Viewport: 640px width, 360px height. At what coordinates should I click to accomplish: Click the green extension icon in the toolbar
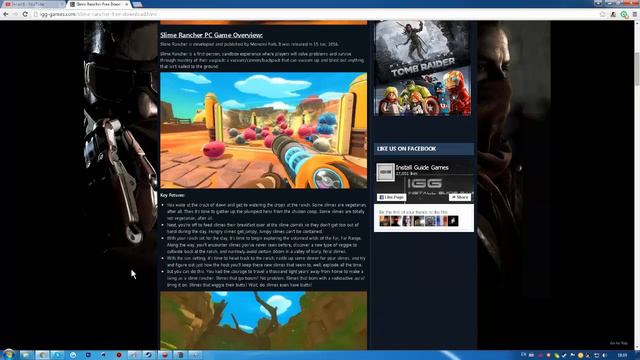(x=624, y=14)
